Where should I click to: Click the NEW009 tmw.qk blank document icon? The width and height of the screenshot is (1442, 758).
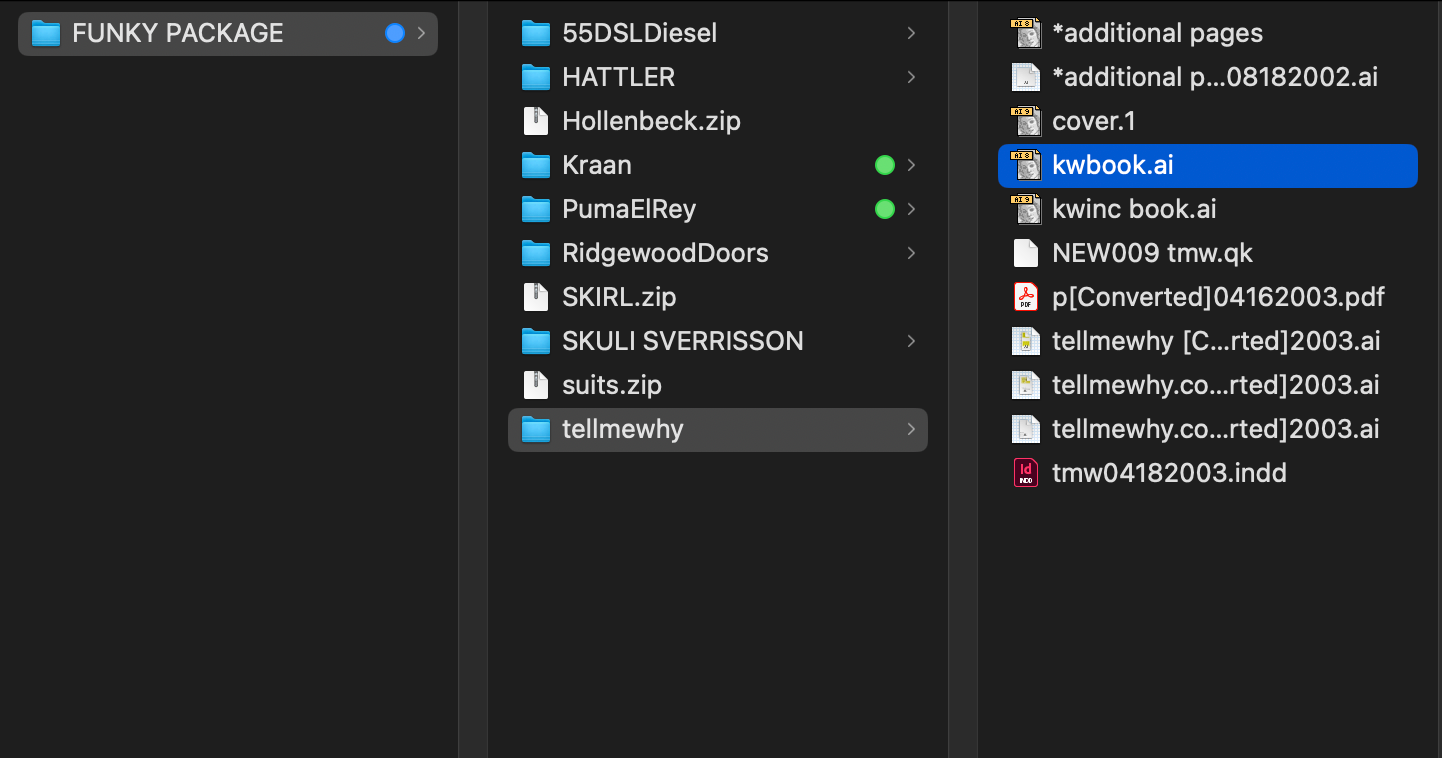point(1026,253)
